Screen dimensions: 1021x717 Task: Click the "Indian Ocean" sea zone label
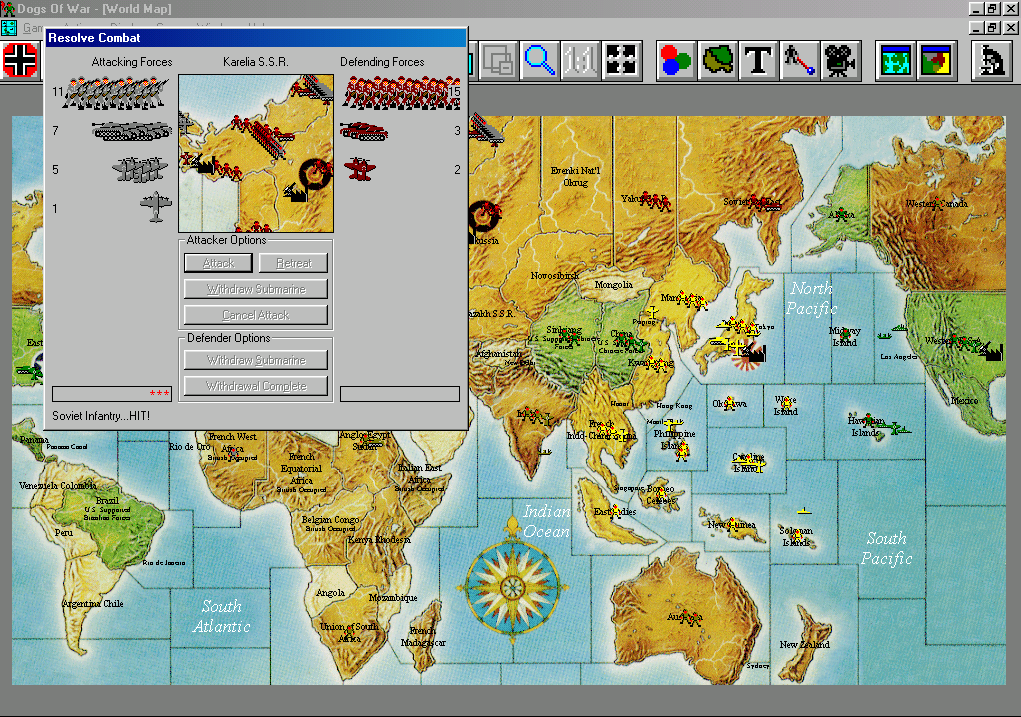pos(547,521)
